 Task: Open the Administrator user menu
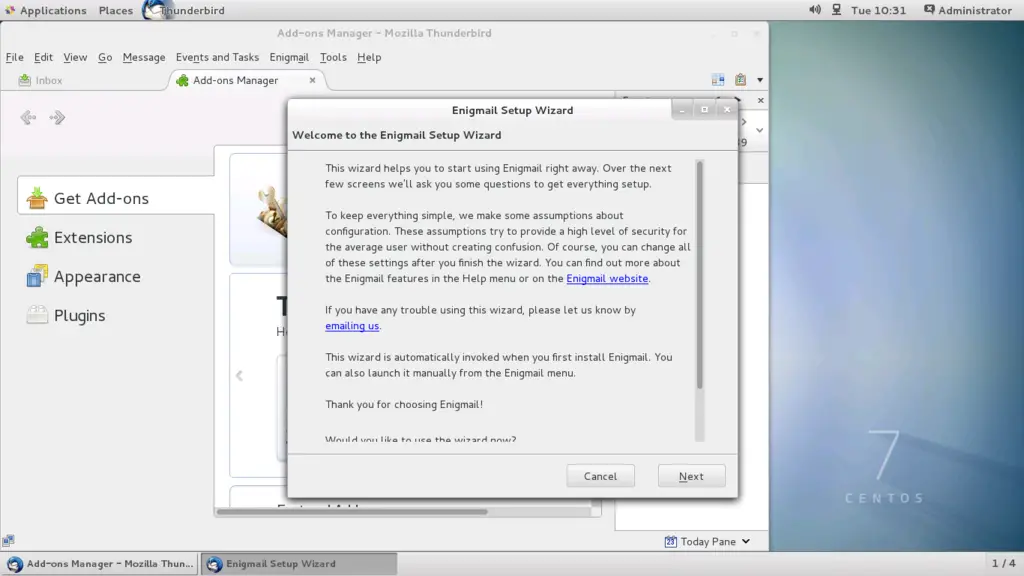967,10
